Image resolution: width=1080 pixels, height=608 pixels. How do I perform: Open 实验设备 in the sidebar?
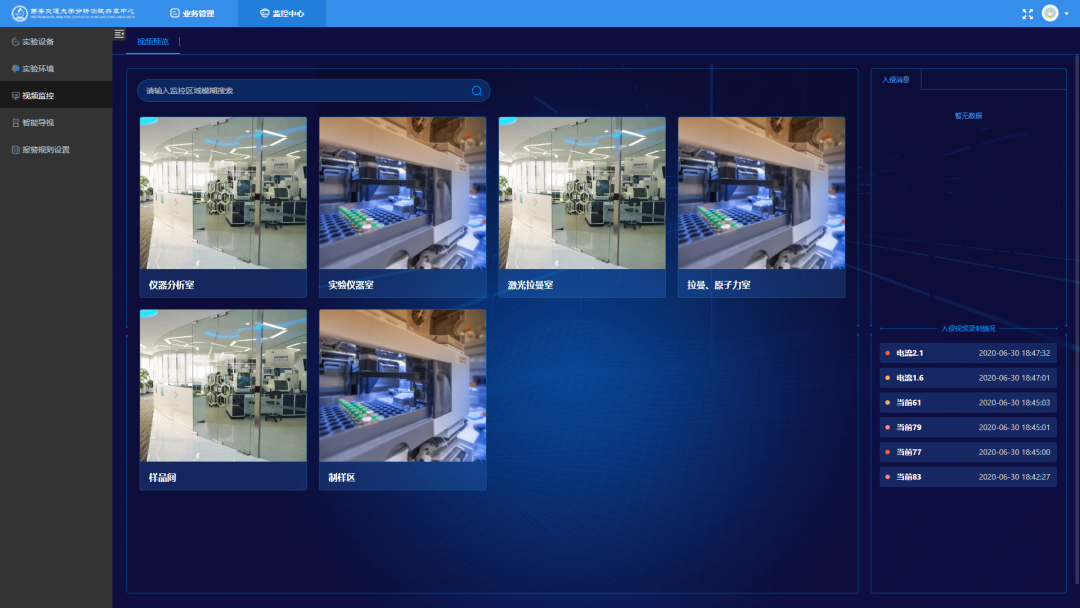(x=56, y=41)
